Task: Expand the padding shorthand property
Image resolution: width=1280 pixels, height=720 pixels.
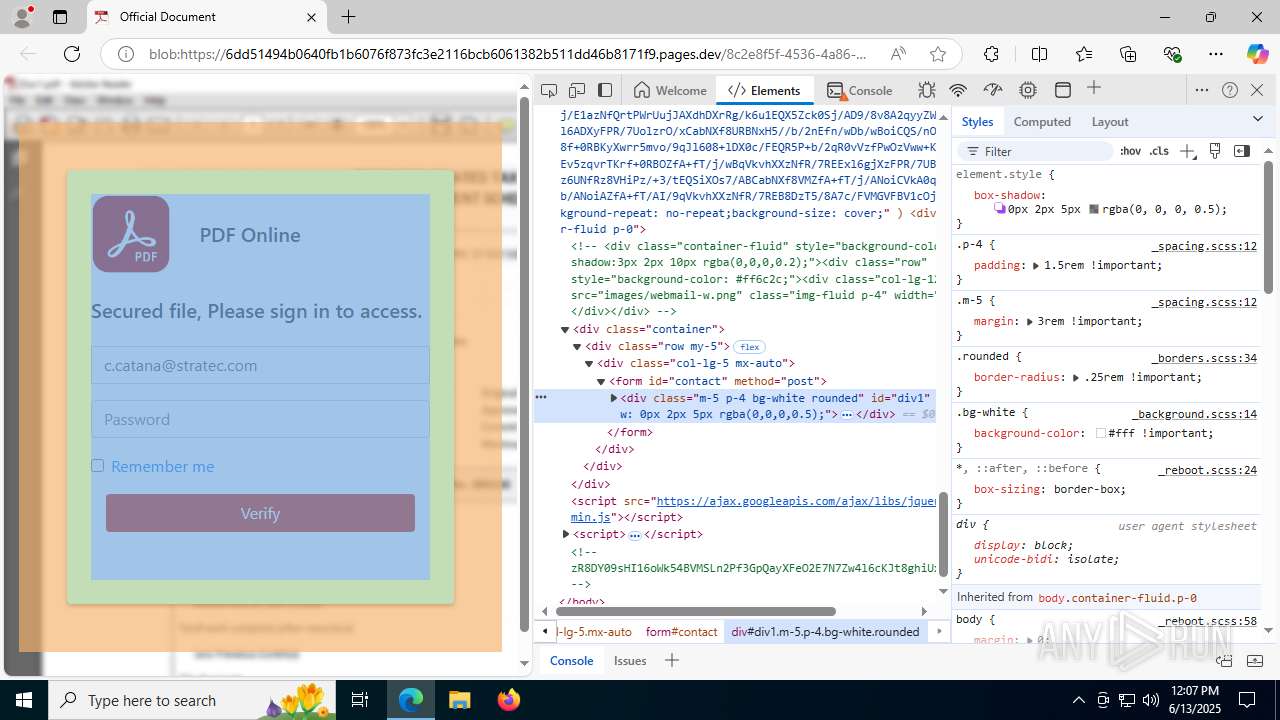Action: [x=1036, y=266]
